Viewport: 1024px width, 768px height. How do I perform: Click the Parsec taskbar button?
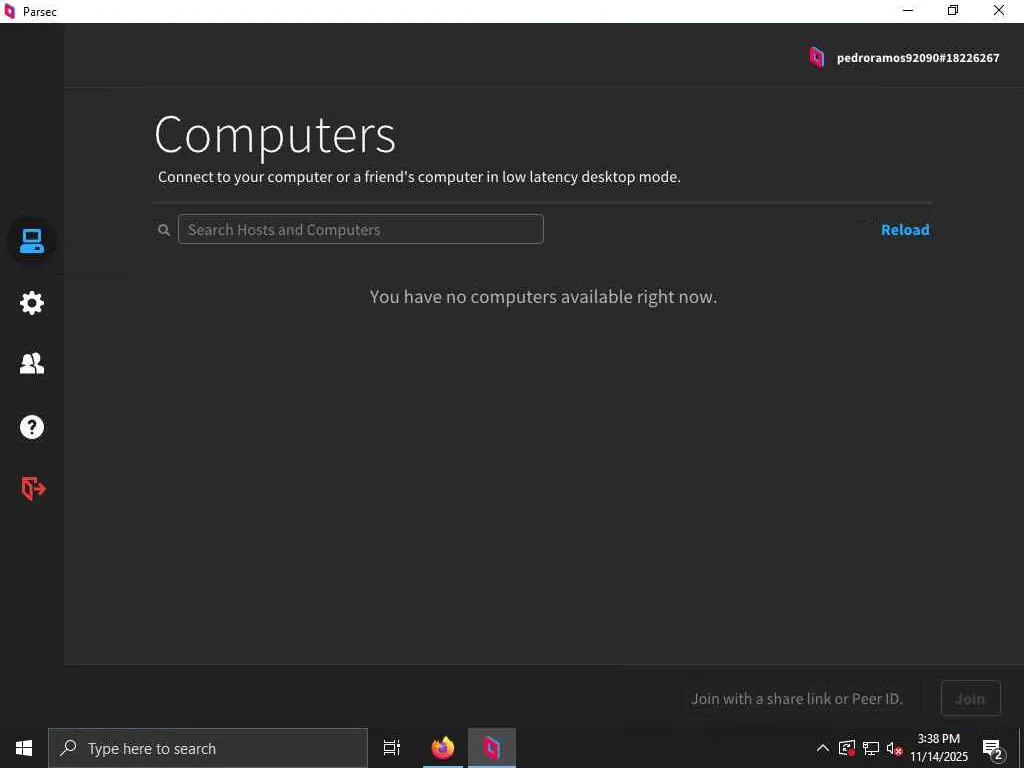tap(492, 748)
